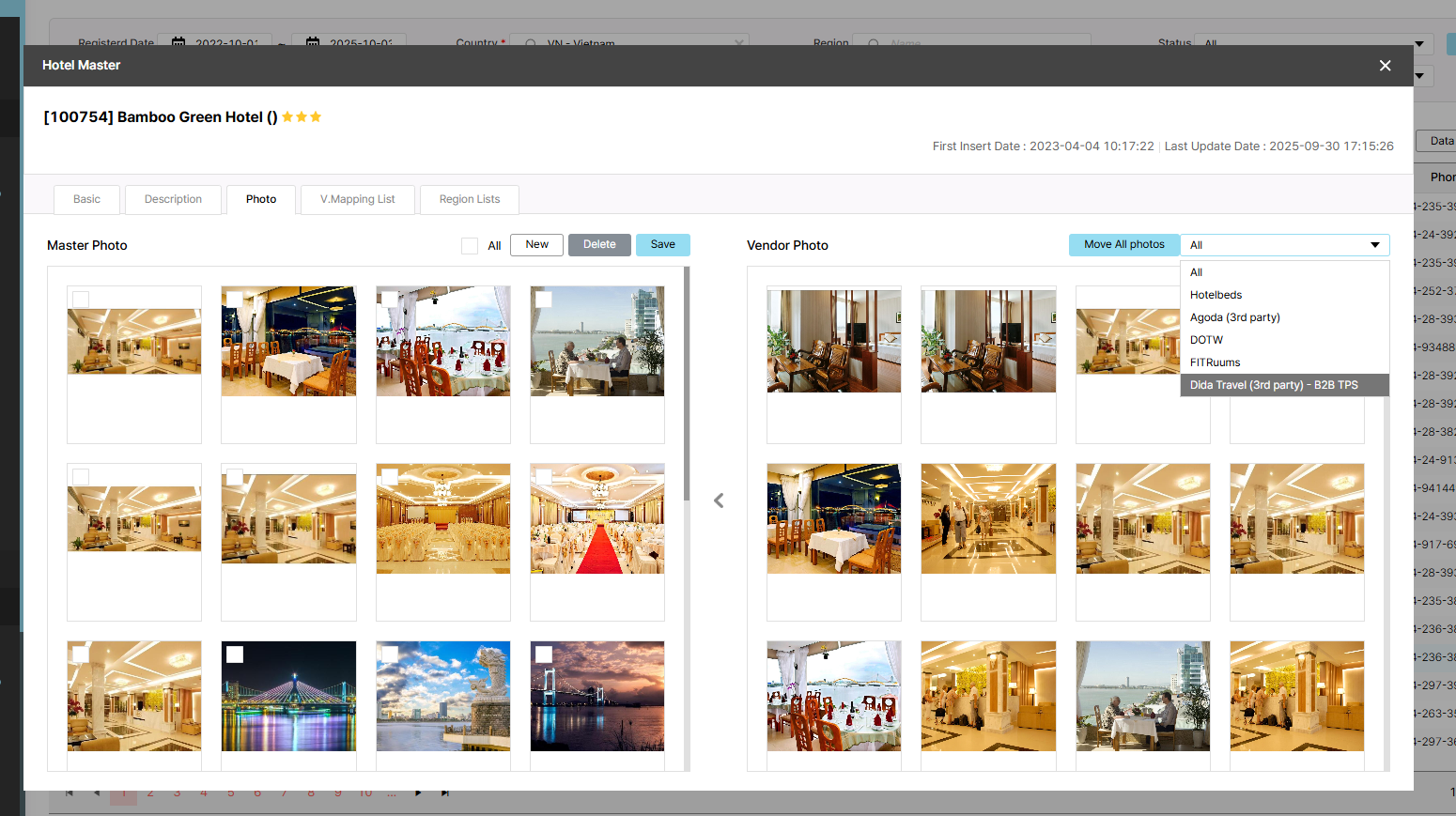Switch to the Basic tab
This screenshot has height=816, width=1456.
pyautogui.click(x=86, y=199)
